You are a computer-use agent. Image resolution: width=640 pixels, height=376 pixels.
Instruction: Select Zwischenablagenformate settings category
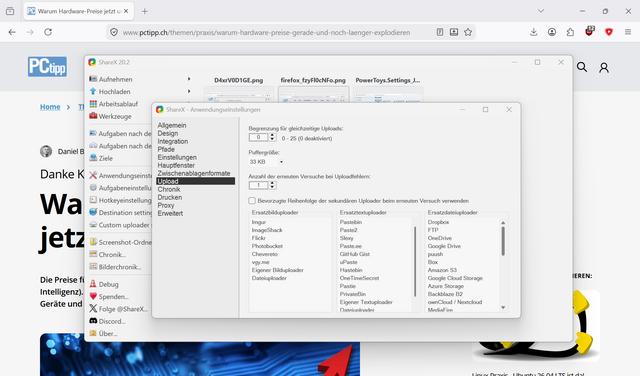pyautogui.click(x=194, y=173)
